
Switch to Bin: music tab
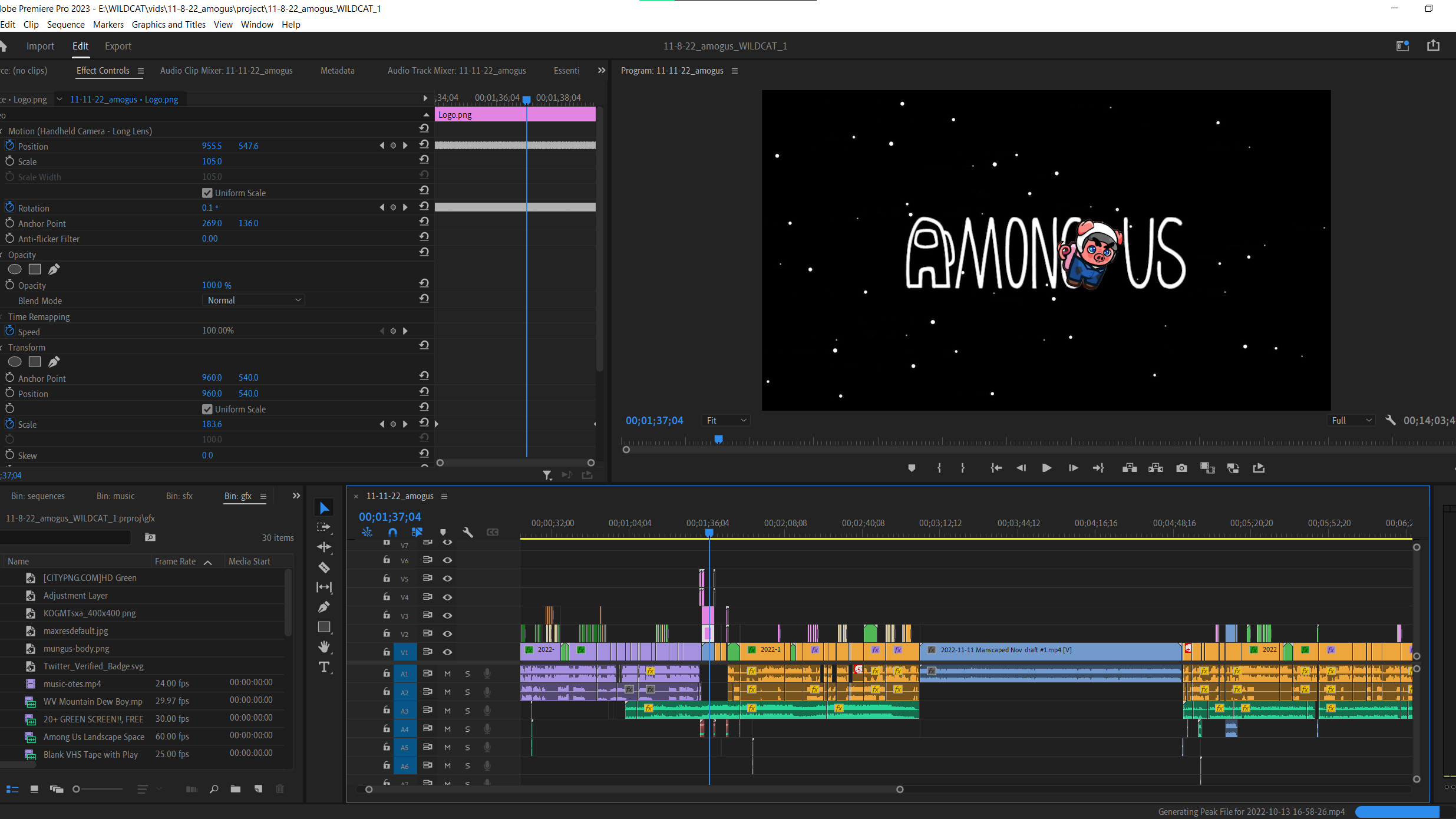point(115,496)
